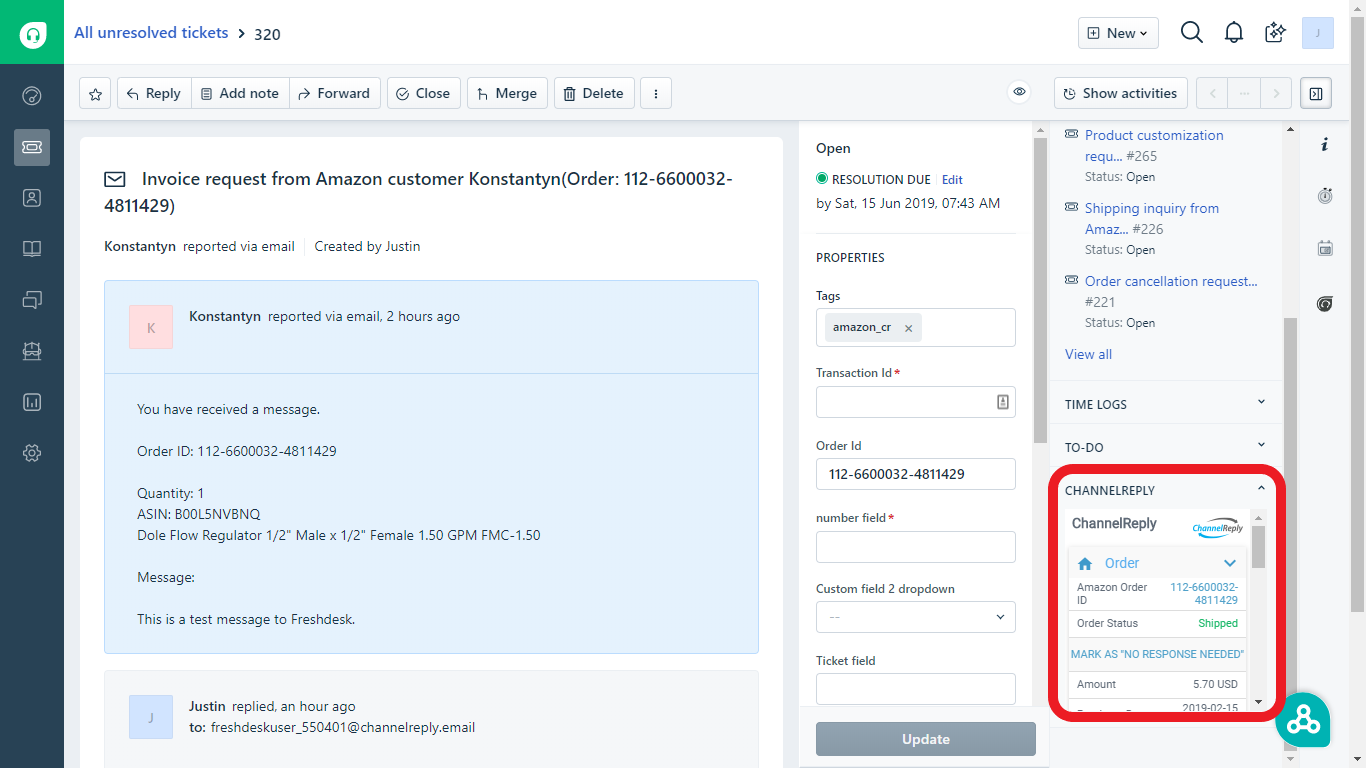Open the user profile avatar J

[1317, 33]
